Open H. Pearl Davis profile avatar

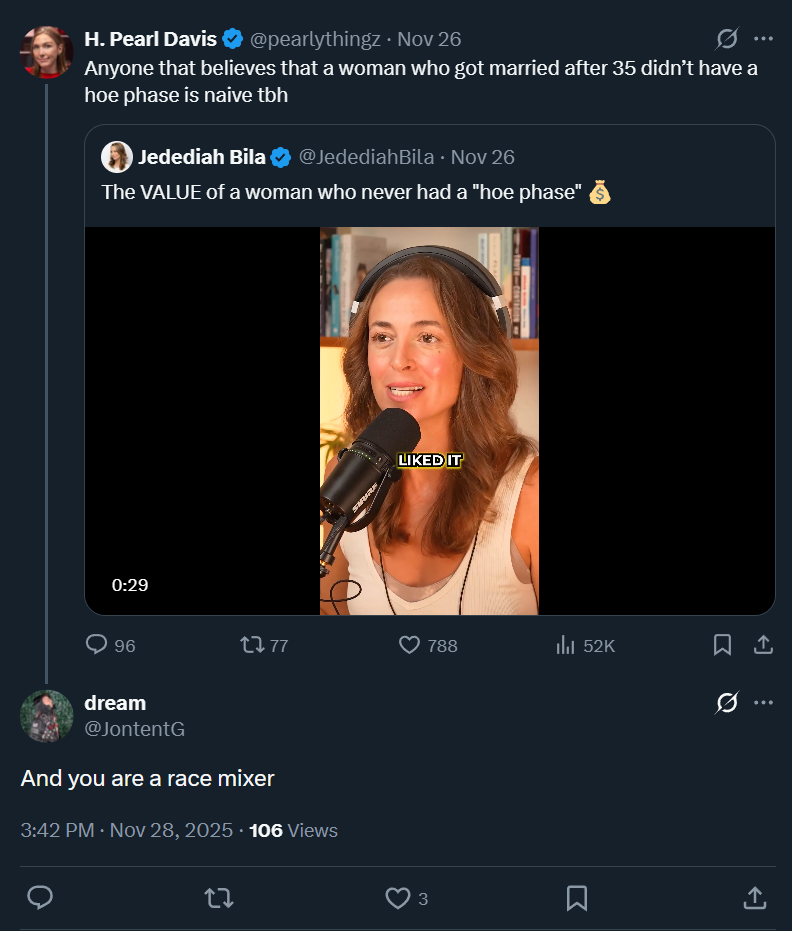(46, 52)
